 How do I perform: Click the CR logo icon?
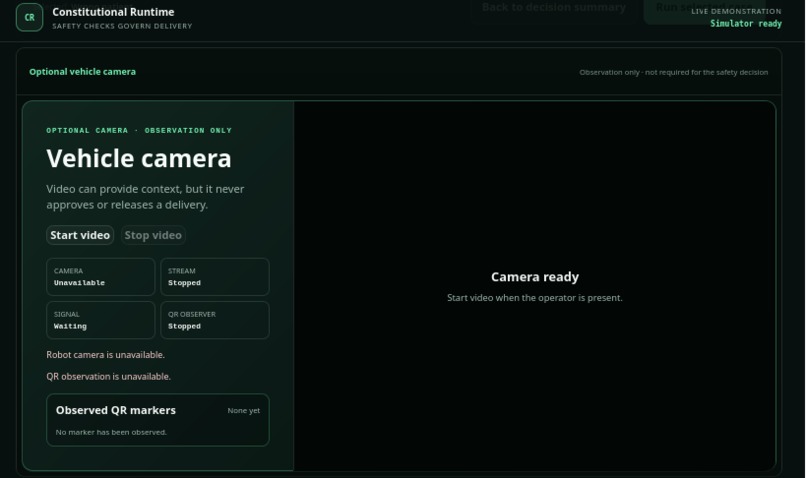coord(29,17)
